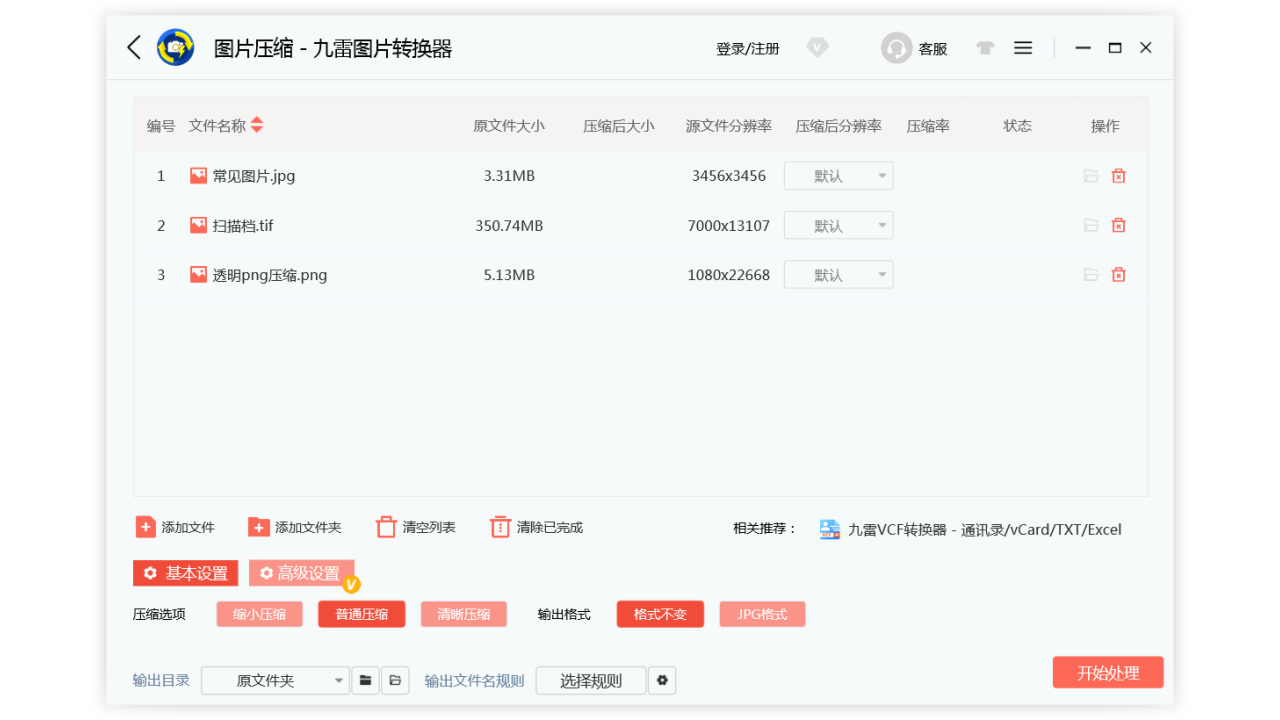Switch output format to JPG格式
Viewport: 1280px width, 720px height.
(762, 613)
